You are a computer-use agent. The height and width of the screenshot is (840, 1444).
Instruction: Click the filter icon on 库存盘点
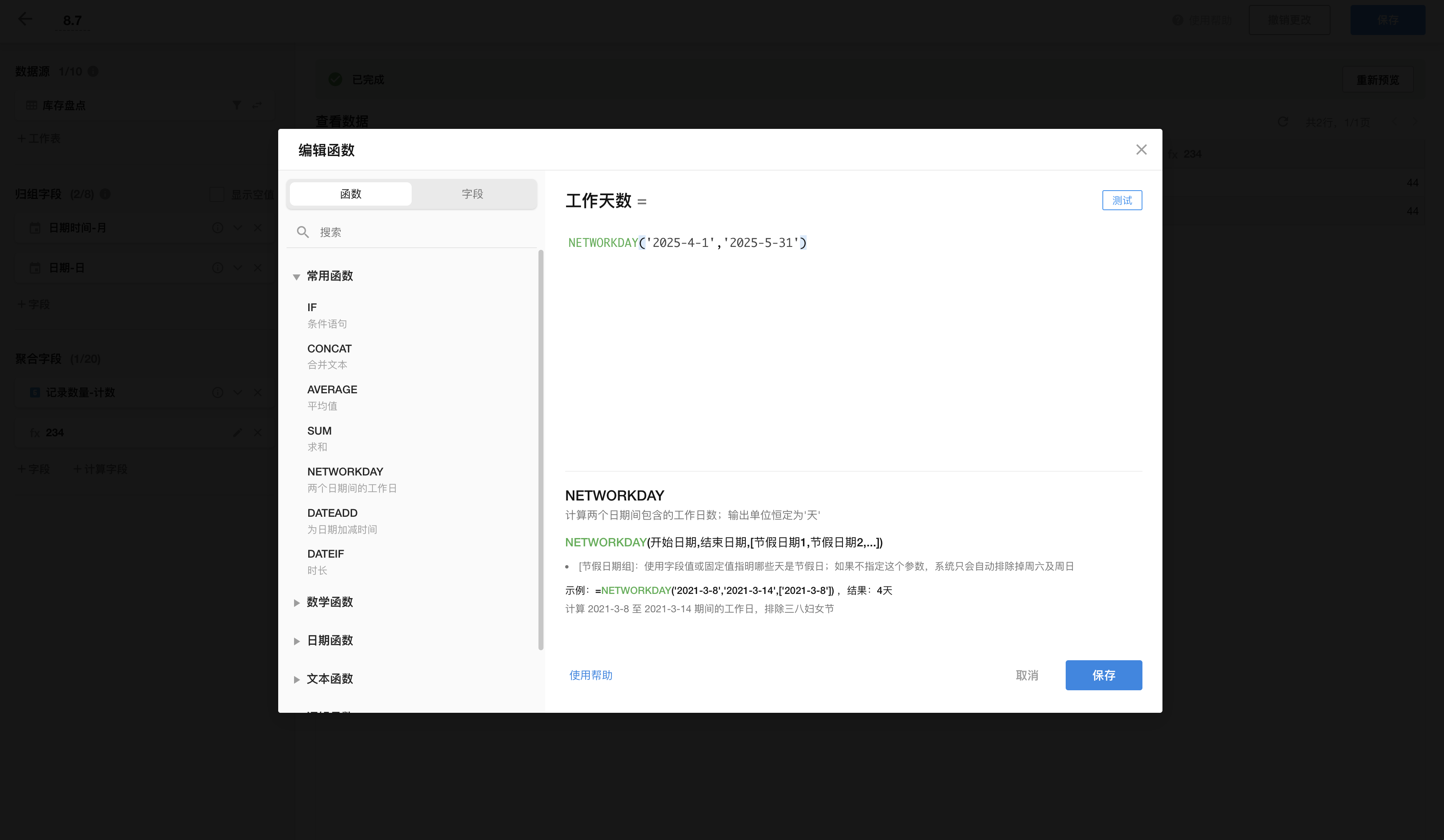click(236, 105)
